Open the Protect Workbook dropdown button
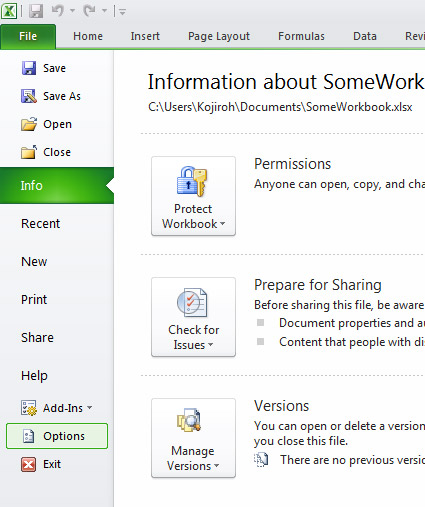The image size is (425, 507). 193,196
